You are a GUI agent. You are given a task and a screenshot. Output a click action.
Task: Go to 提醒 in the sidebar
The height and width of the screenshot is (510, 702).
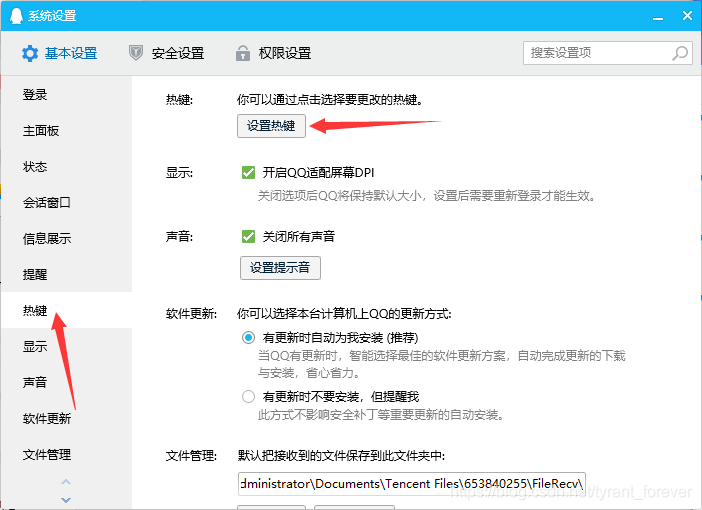coord(66,274)
